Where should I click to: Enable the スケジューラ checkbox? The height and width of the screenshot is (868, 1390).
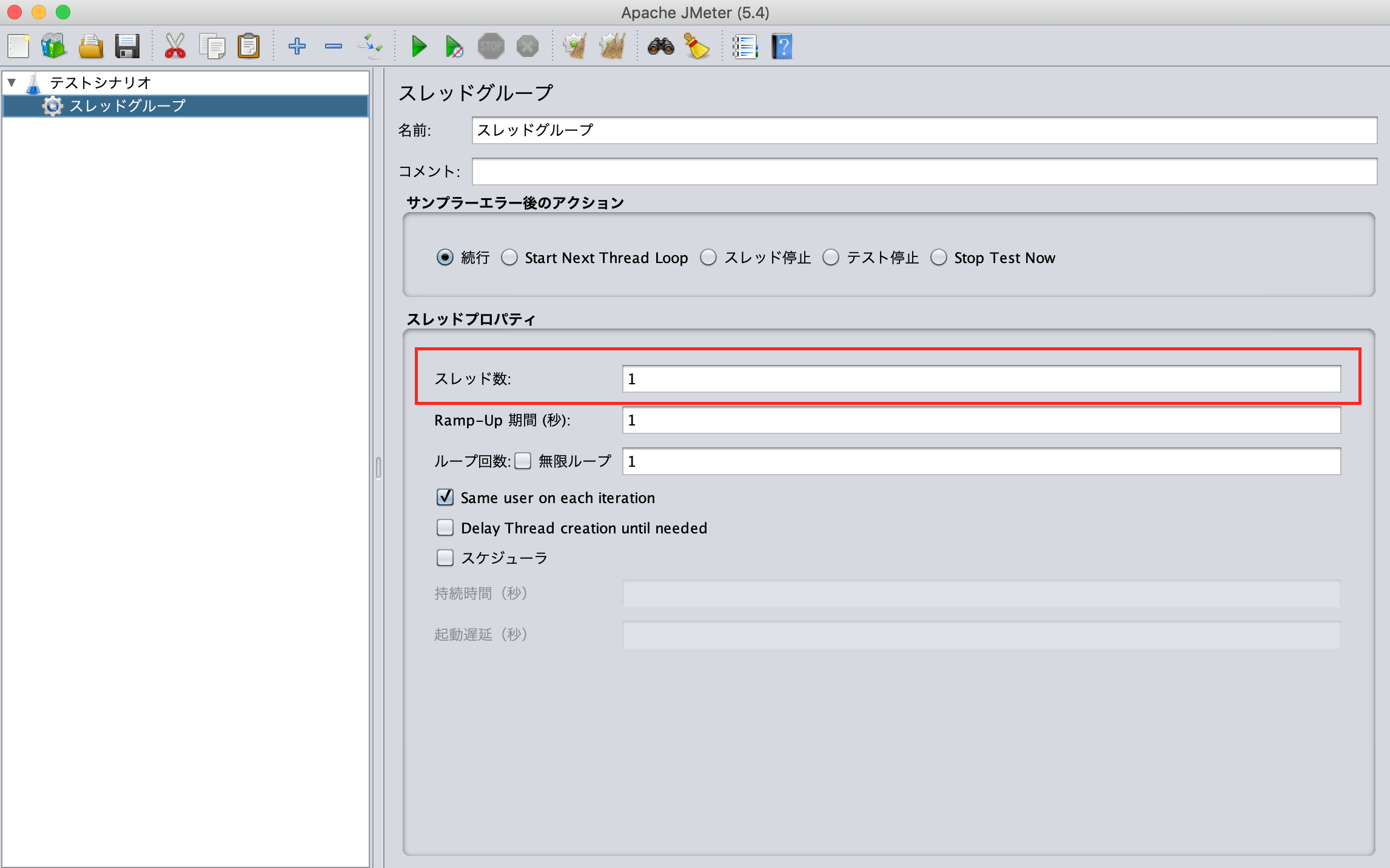click(445, 558)
